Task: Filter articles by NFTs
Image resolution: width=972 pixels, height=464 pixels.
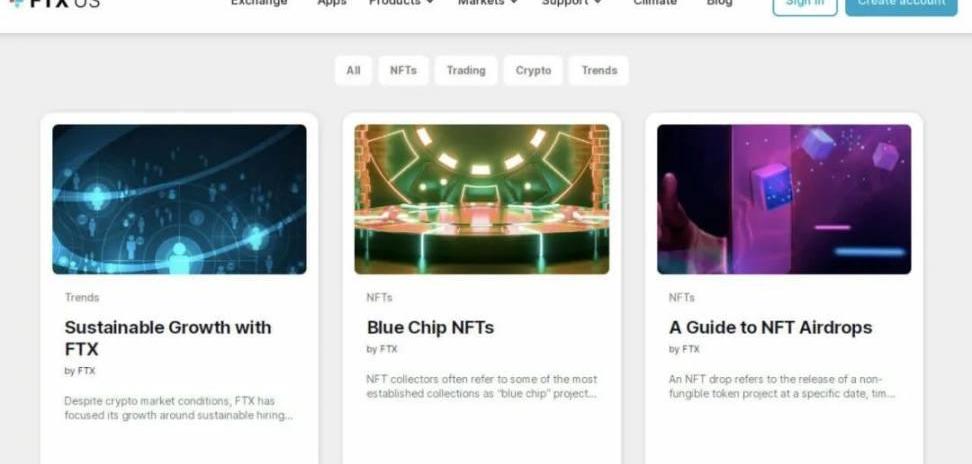Action: [x=404, y=71]
